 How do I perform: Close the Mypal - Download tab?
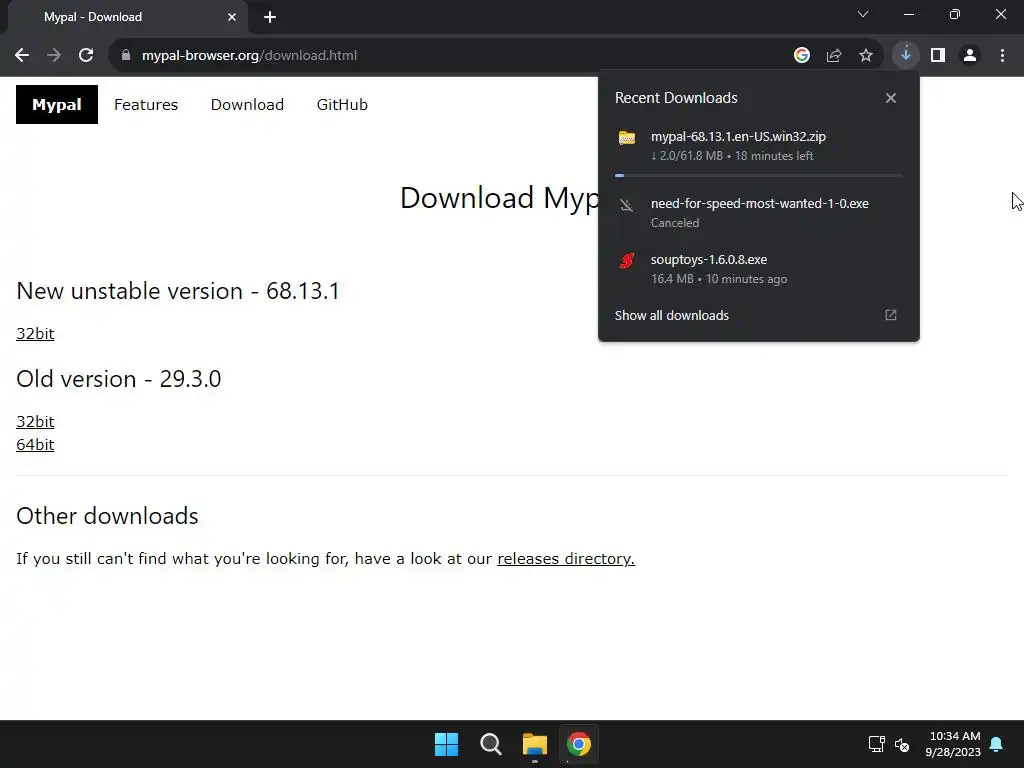tap(232, 17)
